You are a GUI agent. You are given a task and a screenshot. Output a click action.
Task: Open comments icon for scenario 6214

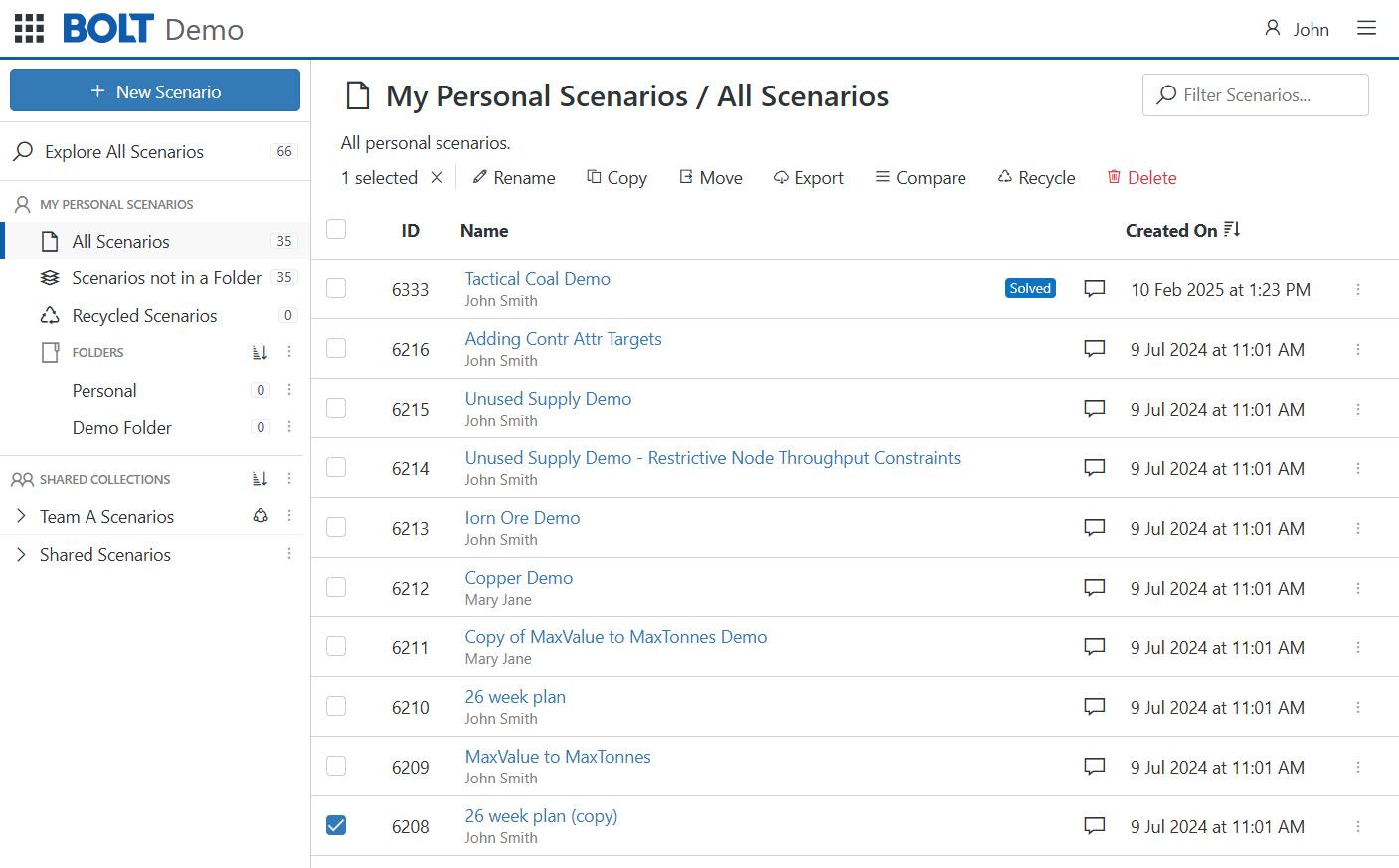coord(1095,468)
